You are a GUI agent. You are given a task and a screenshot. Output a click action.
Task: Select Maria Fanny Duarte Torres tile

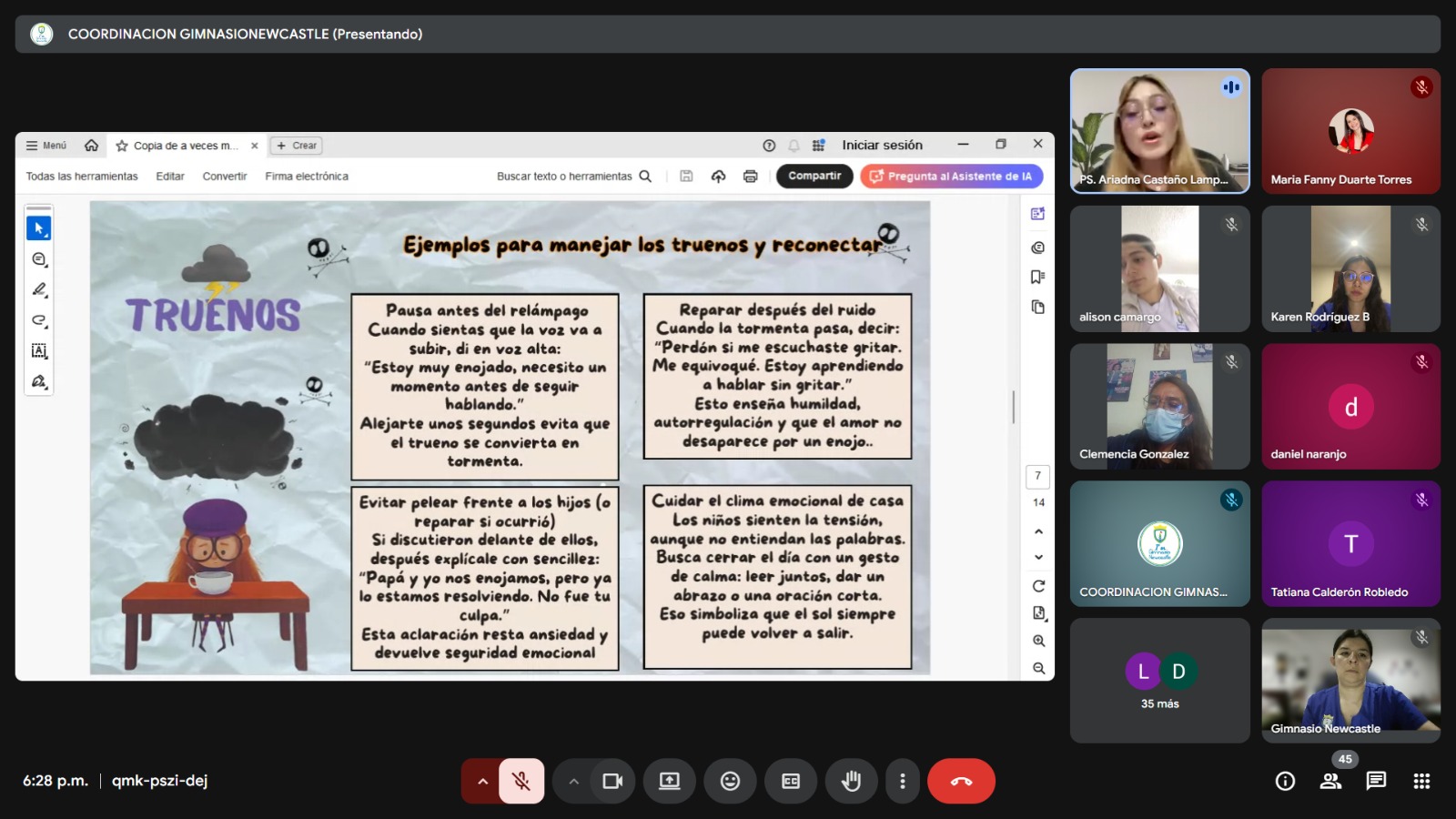[x=1350, y=131]
